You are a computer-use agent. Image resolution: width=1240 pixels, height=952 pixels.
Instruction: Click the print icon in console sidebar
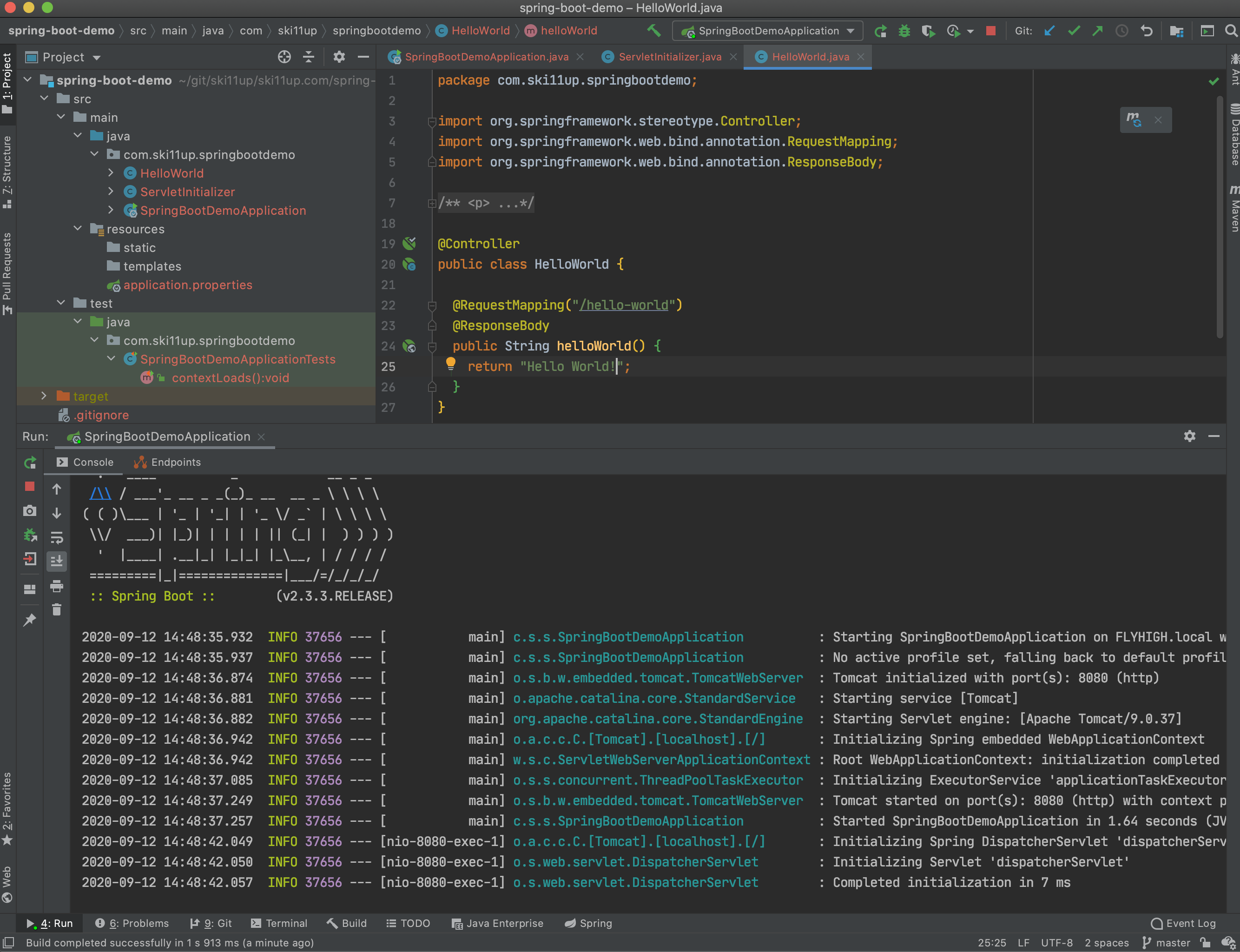click(x=57, y=586)
